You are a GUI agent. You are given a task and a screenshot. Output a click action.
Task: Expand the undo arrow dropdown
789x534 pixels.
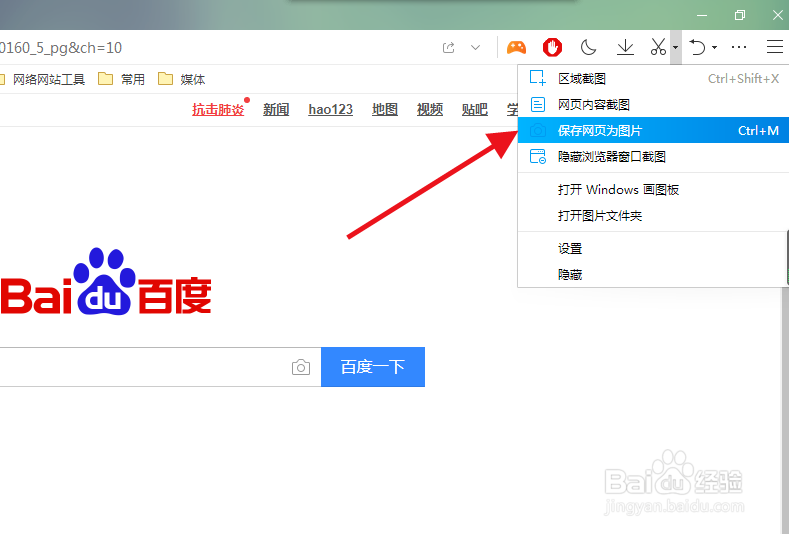tap(714, 48)
